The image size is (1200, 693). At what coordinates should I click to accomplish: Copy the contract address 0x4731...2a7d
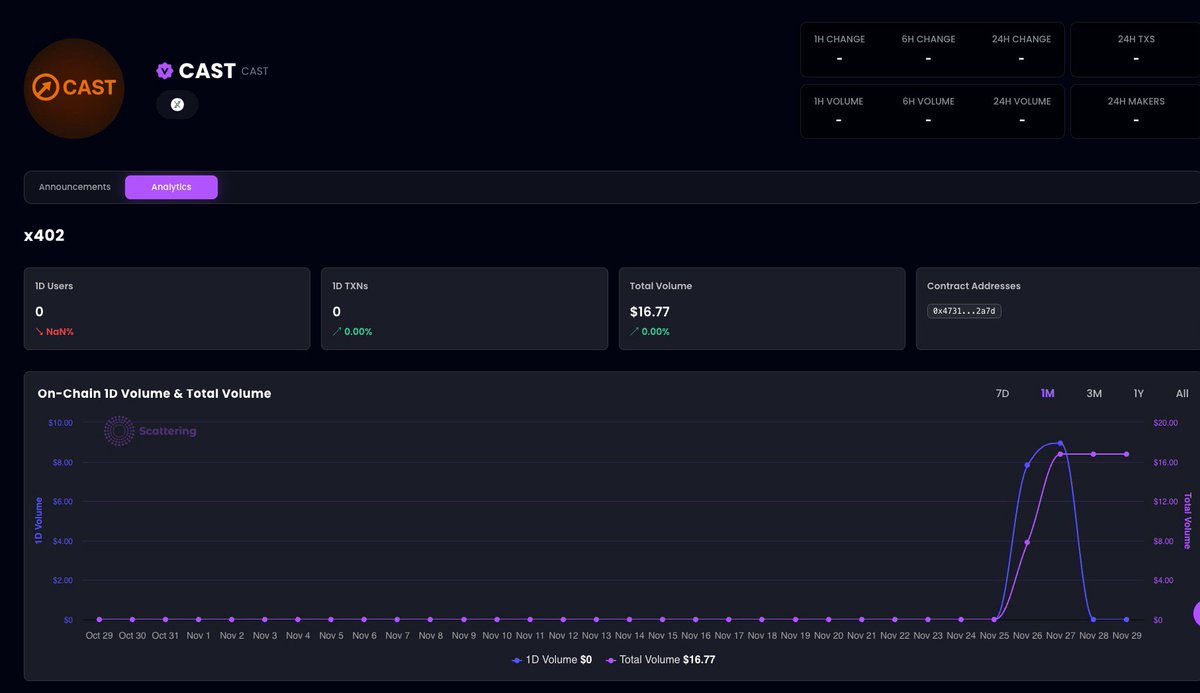coord(964,310)
